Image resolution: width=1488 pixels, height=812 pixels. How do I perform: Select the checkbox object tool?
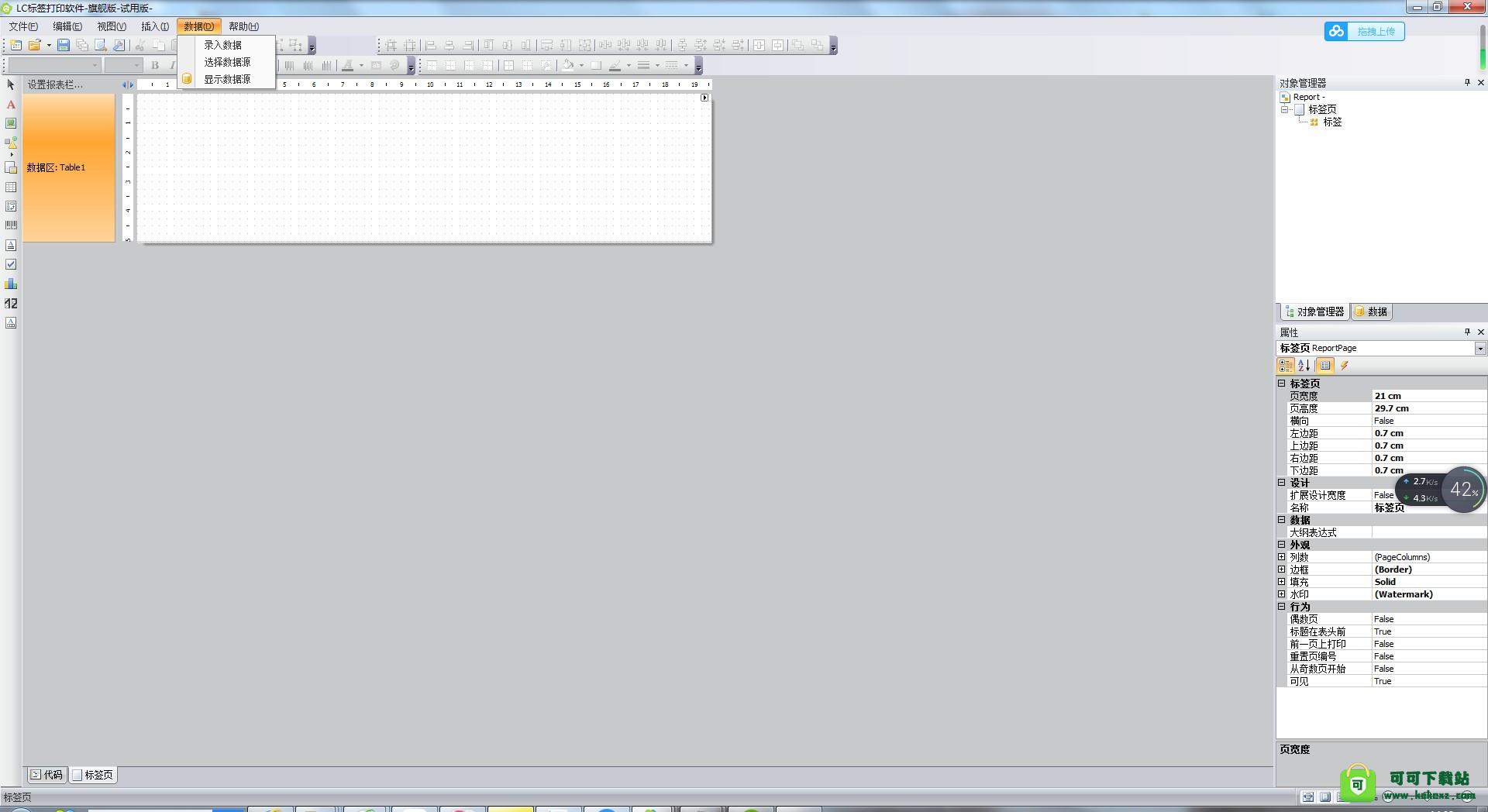pyautogui.click(x=11, y=264)
